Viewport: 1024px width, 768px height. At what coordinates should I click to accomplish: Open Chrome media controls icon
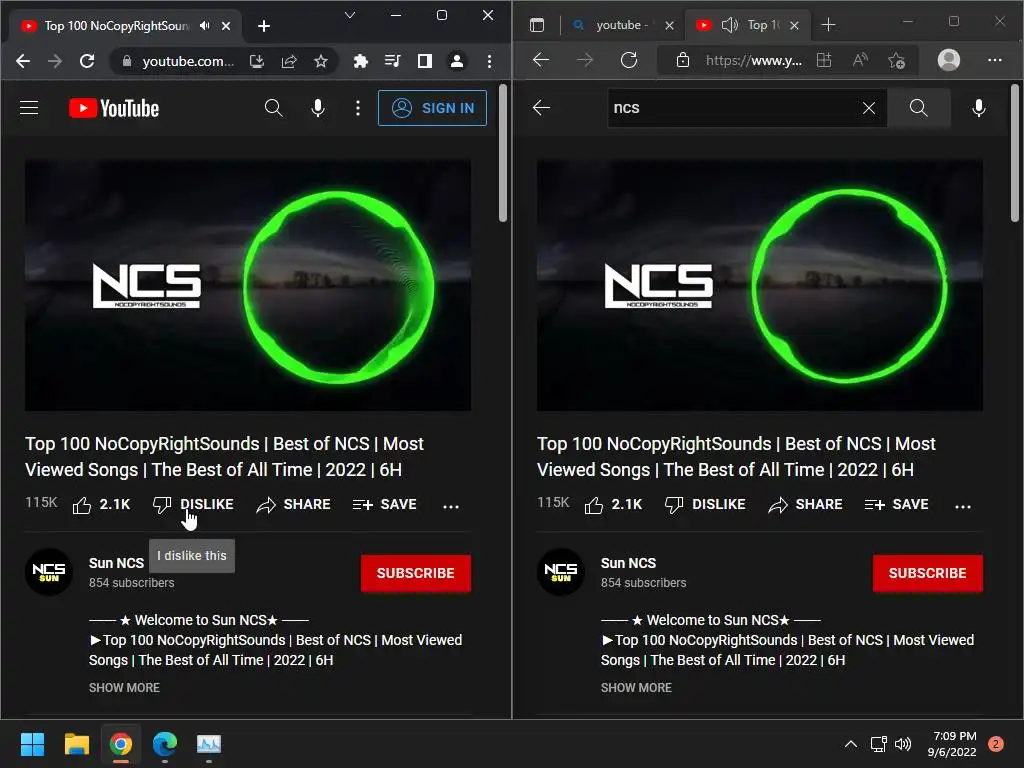click(x=392, y=61)
